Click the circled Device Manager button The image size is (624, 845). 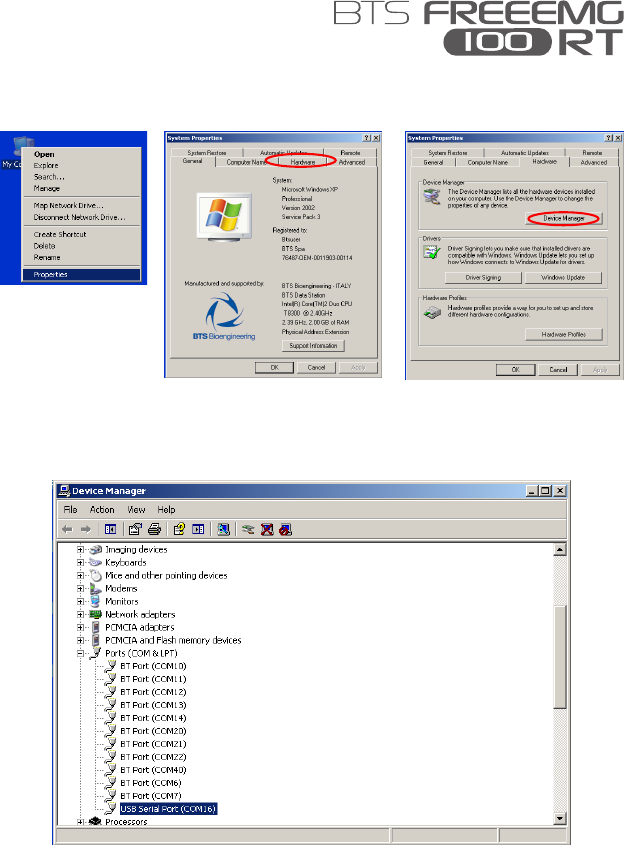point(564,218)
